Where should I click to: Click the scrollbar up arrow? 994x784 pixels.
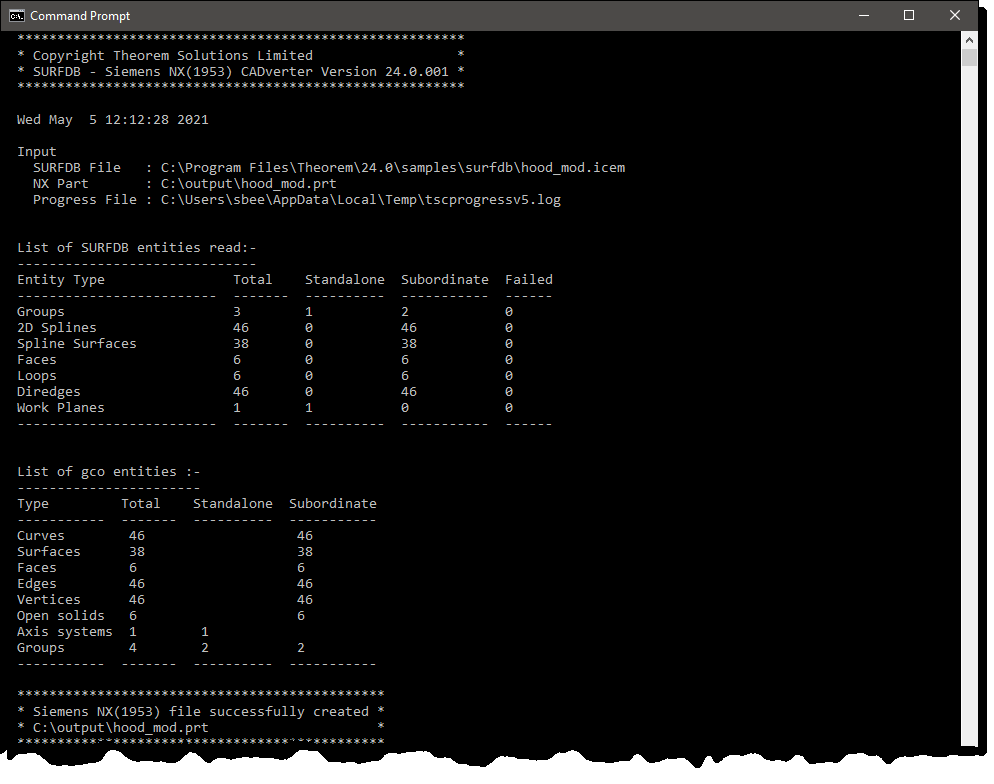coord(969,40)
